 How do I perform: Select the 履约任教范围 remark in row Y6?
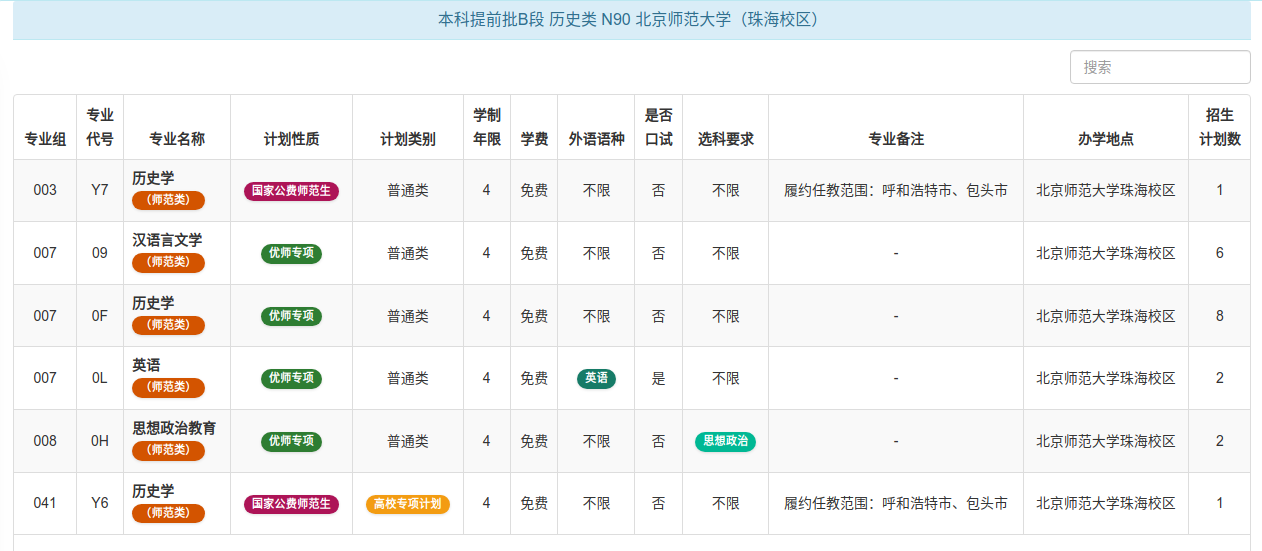click(x=896, y=504)
